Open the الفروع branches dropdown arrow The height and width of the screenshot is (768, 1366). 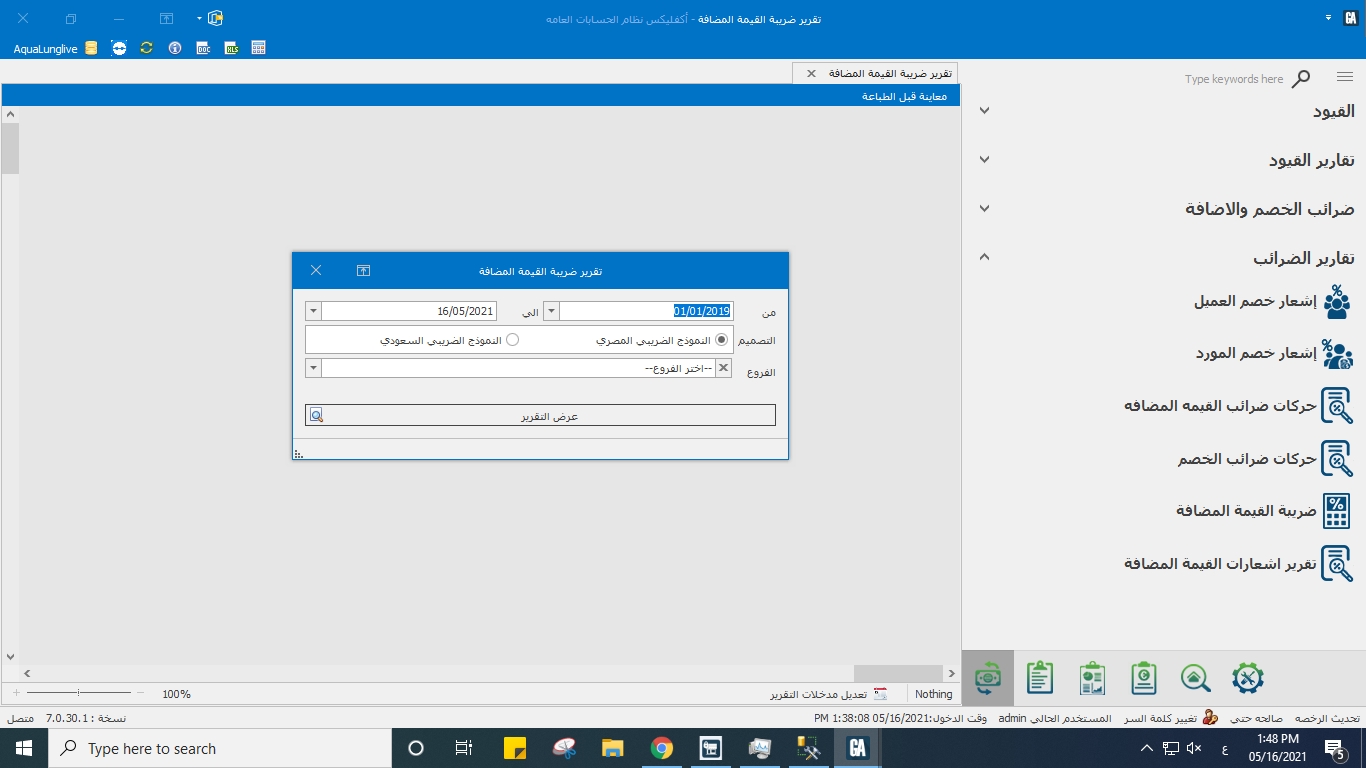pyautogui.click(x=313, y=369)
